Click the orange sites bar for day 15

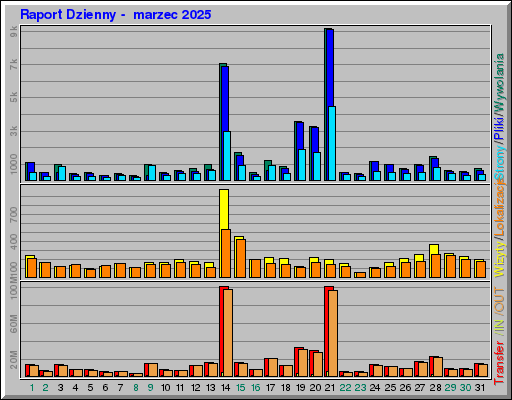tap(241, 258)
